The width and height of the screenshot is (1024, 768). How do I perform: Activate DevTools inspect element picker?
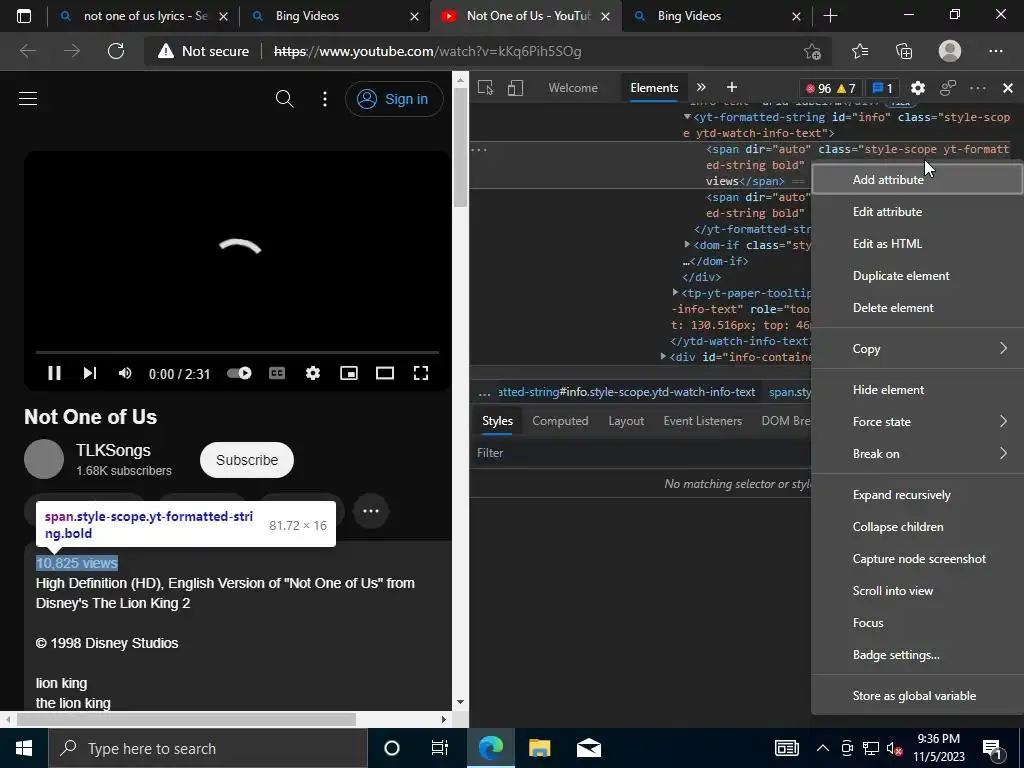485,88
